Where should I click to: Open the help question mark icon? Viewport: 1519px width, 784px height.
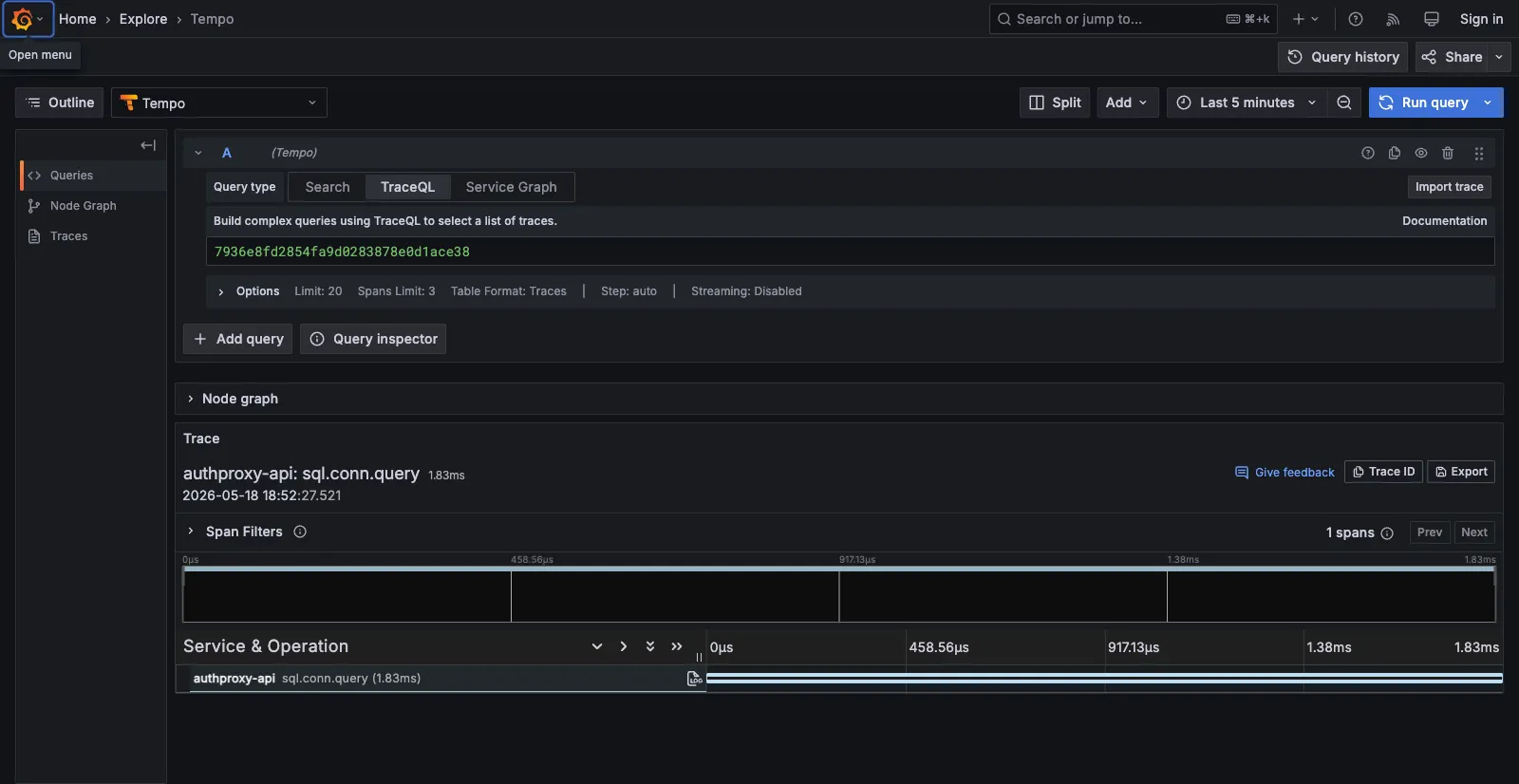(x=1356, y=19)
